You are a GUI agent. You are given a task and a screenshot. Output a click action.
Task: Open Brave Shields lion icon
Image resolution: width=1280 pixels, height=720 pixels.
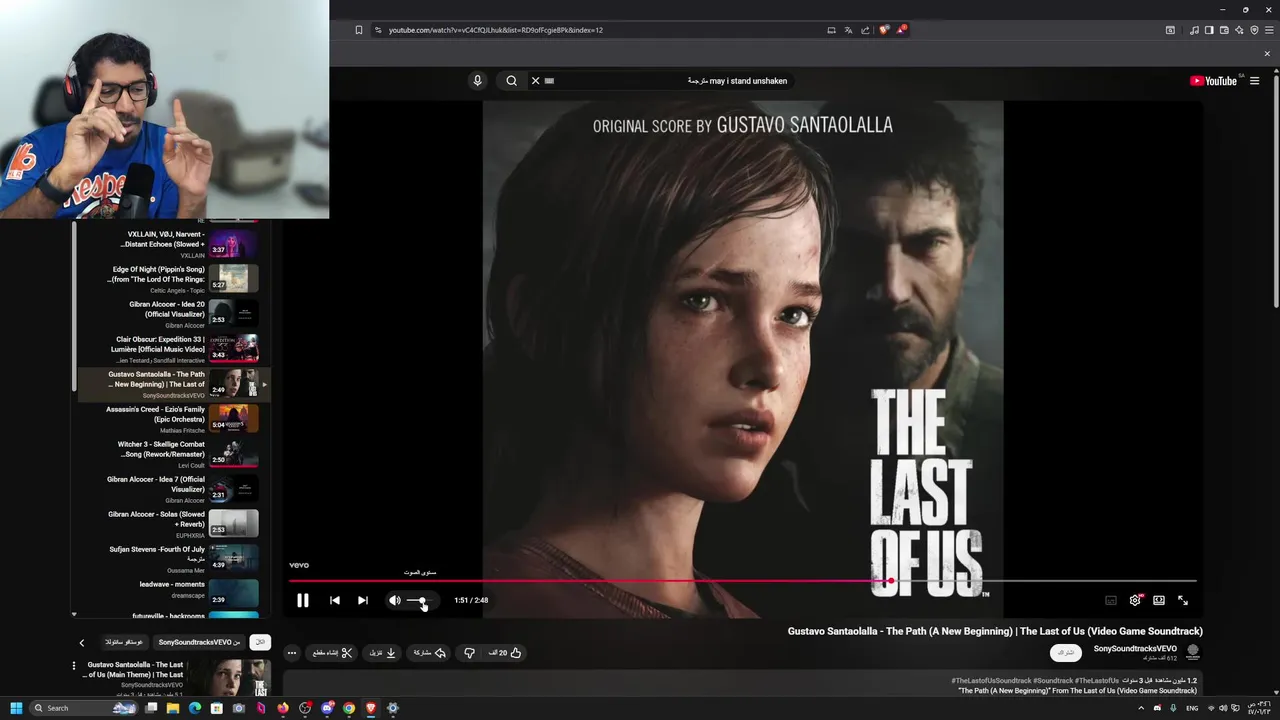pos(883,30)
